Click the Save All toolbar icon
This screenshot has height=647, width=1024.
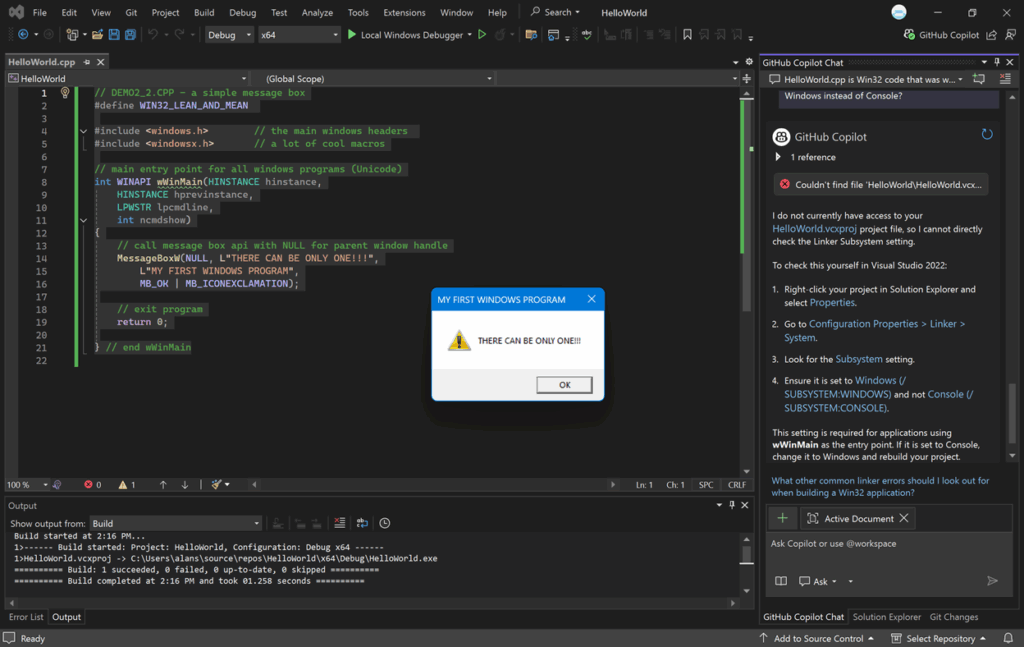(131, 35)
